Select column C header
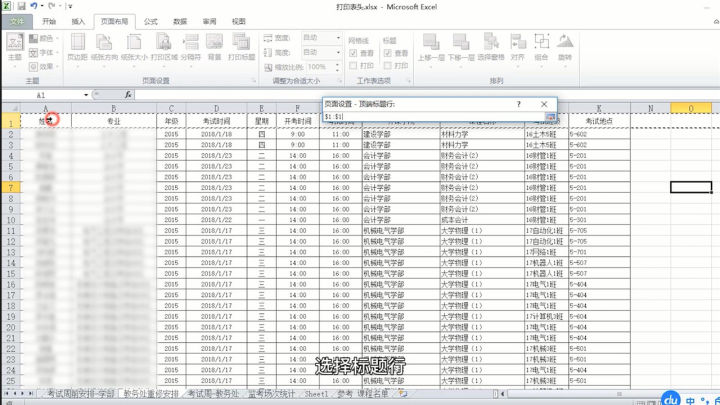This screenshot has height=405, width=720. click(171, 108)
